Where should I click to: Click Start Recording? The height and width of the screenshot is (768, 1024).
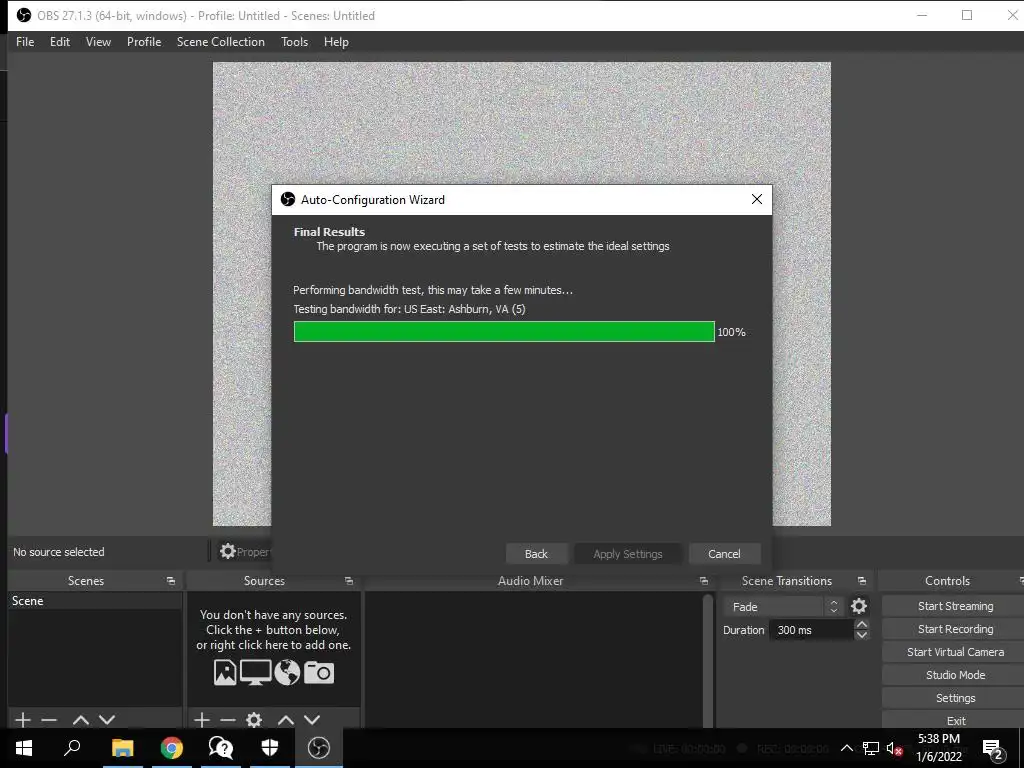955,629
